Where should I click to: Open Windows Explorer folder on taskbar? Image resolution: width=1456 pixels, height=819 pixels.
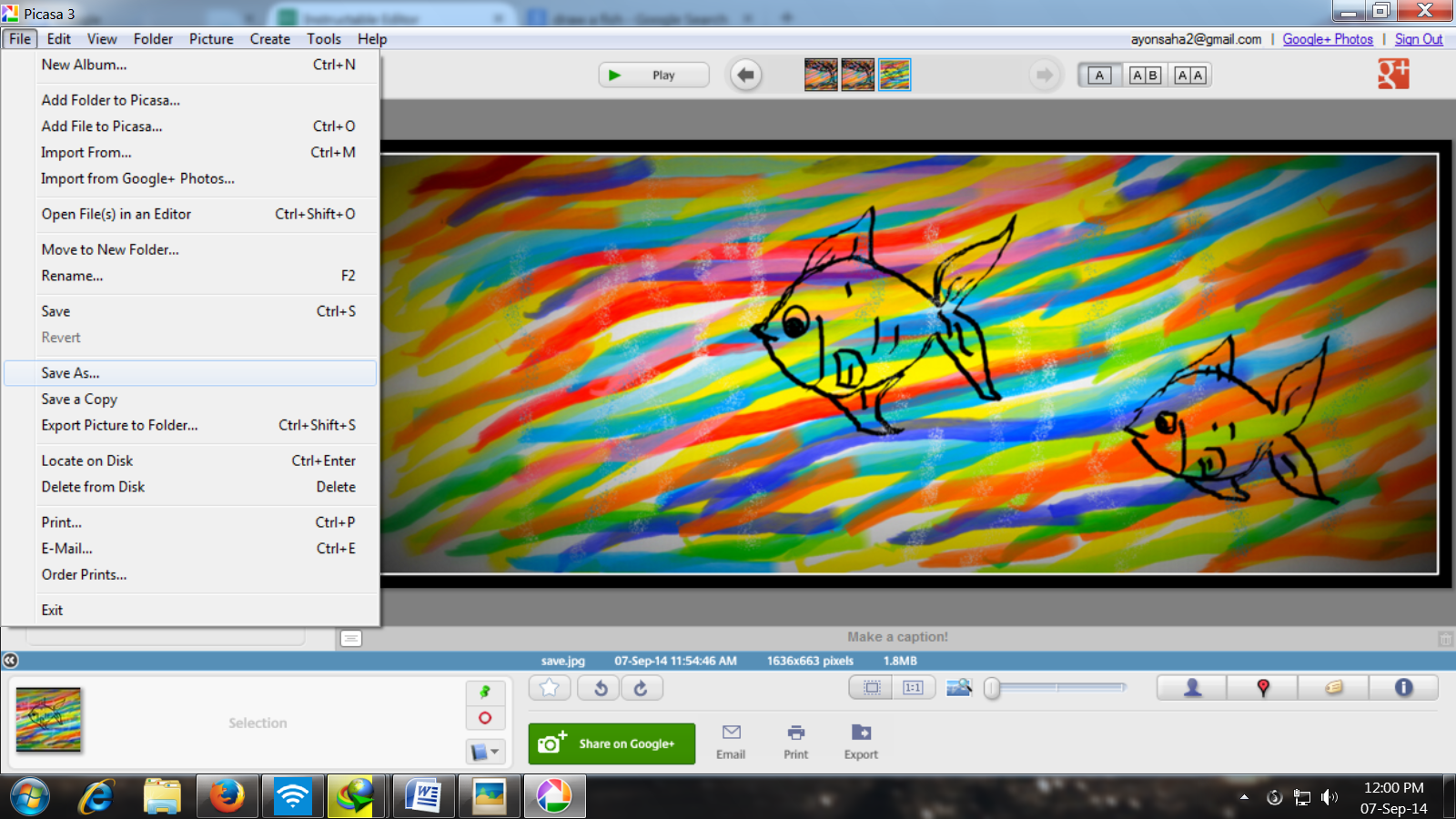point(162,797)
